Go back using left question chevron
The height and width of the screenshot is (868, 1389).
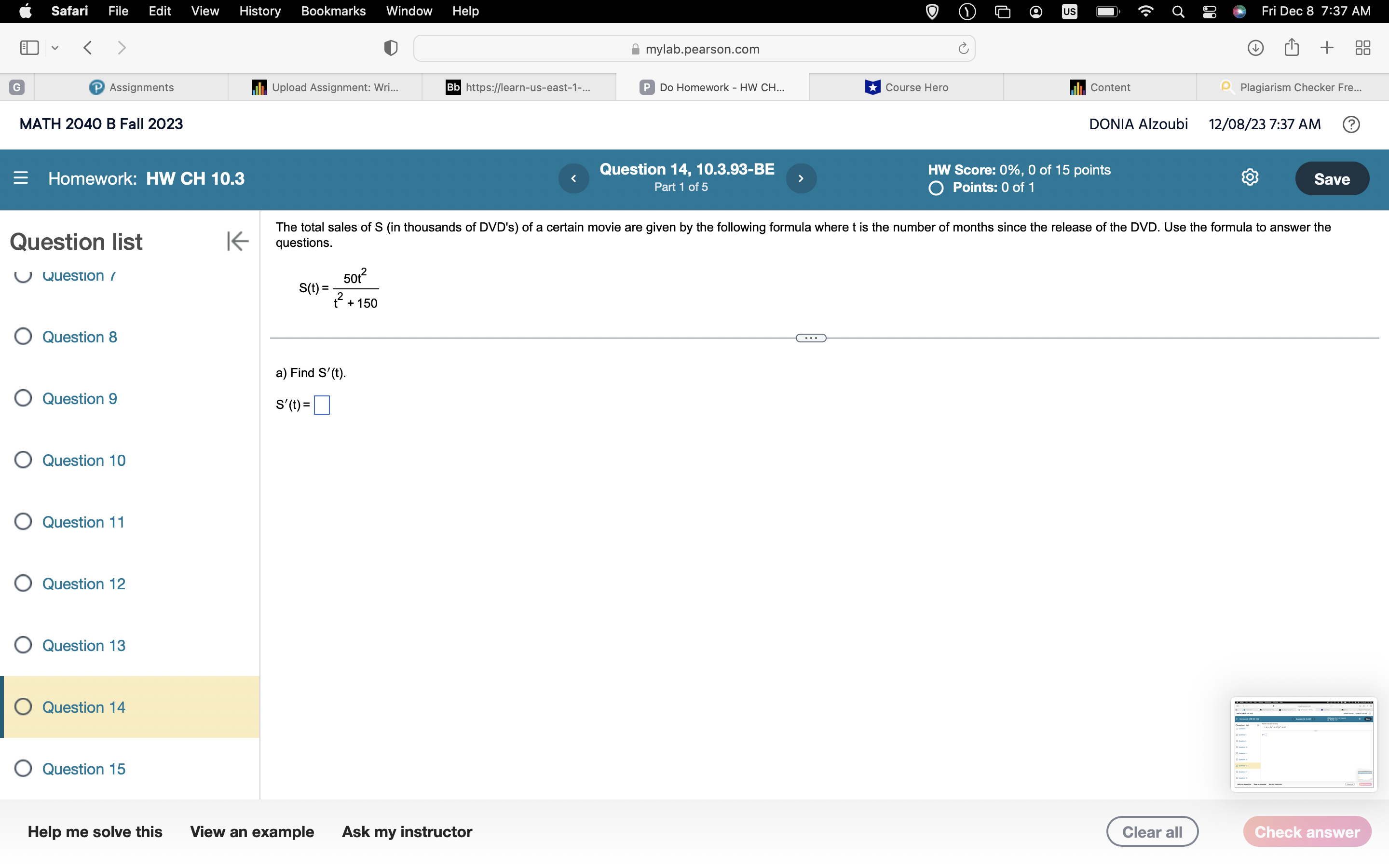click(x=573, y=178)
